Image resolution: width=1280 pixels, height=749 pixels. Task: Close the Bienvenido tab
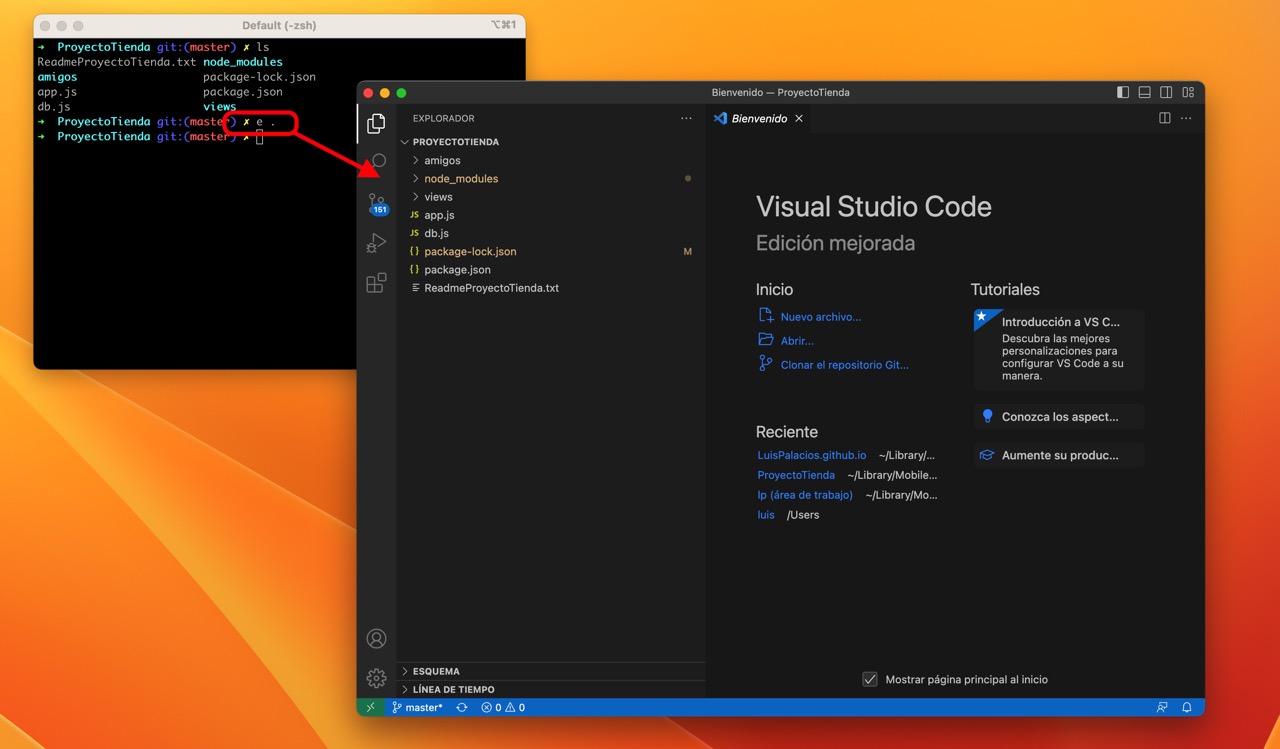click(x=799, y=118)
